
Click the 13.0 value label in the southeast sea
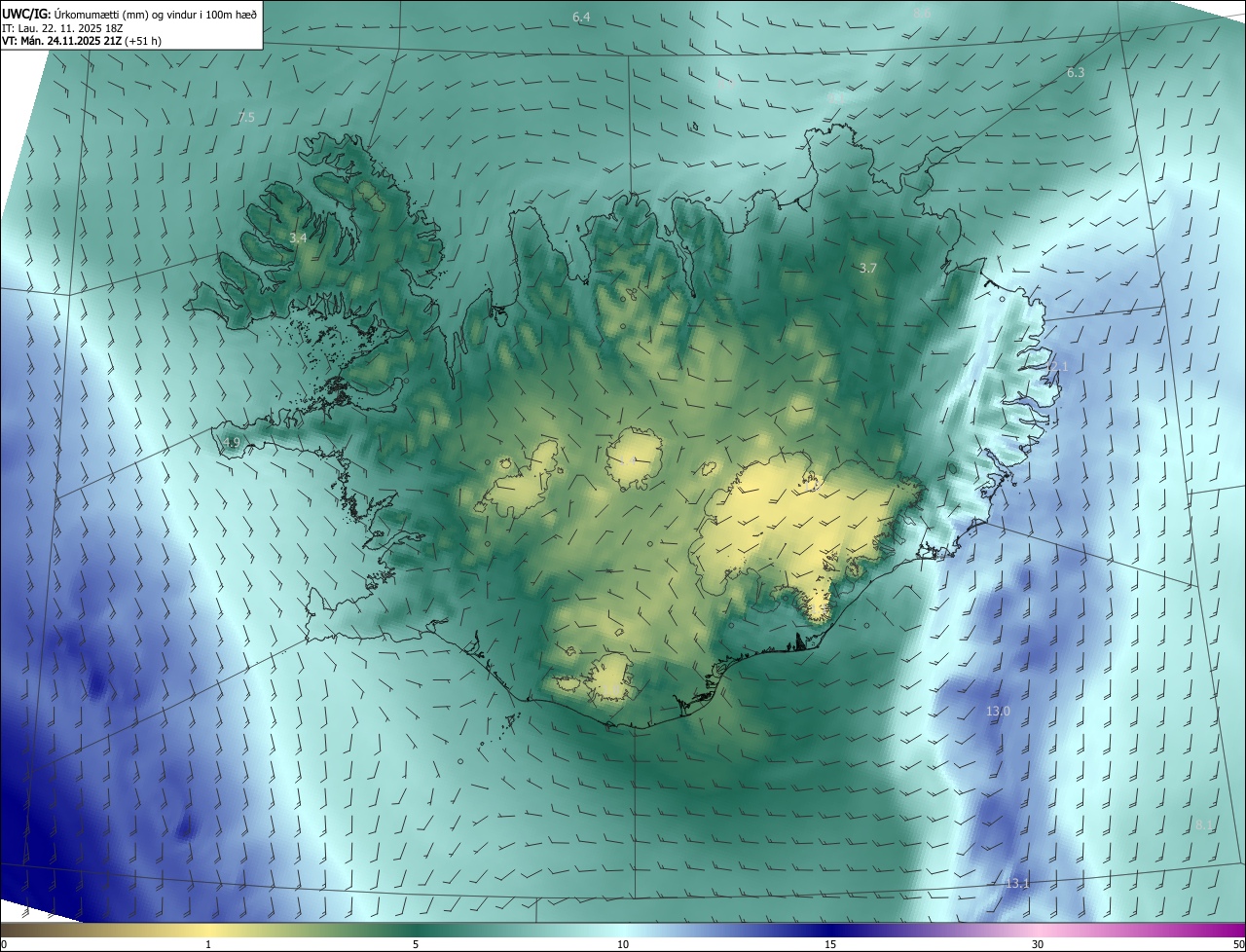[998, 712]
